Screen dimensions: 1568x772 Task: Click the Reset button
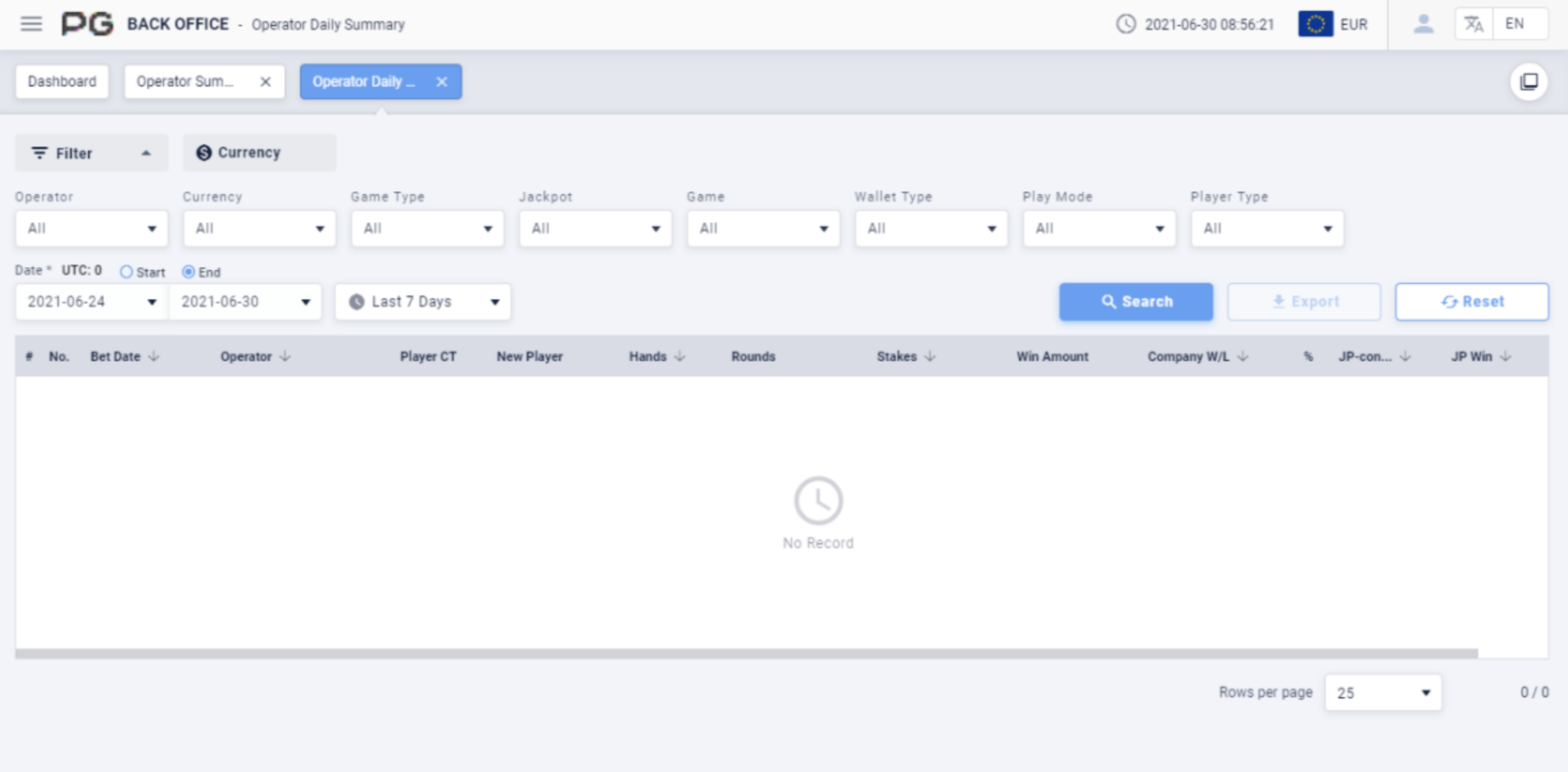click(x=1471, y=302)
